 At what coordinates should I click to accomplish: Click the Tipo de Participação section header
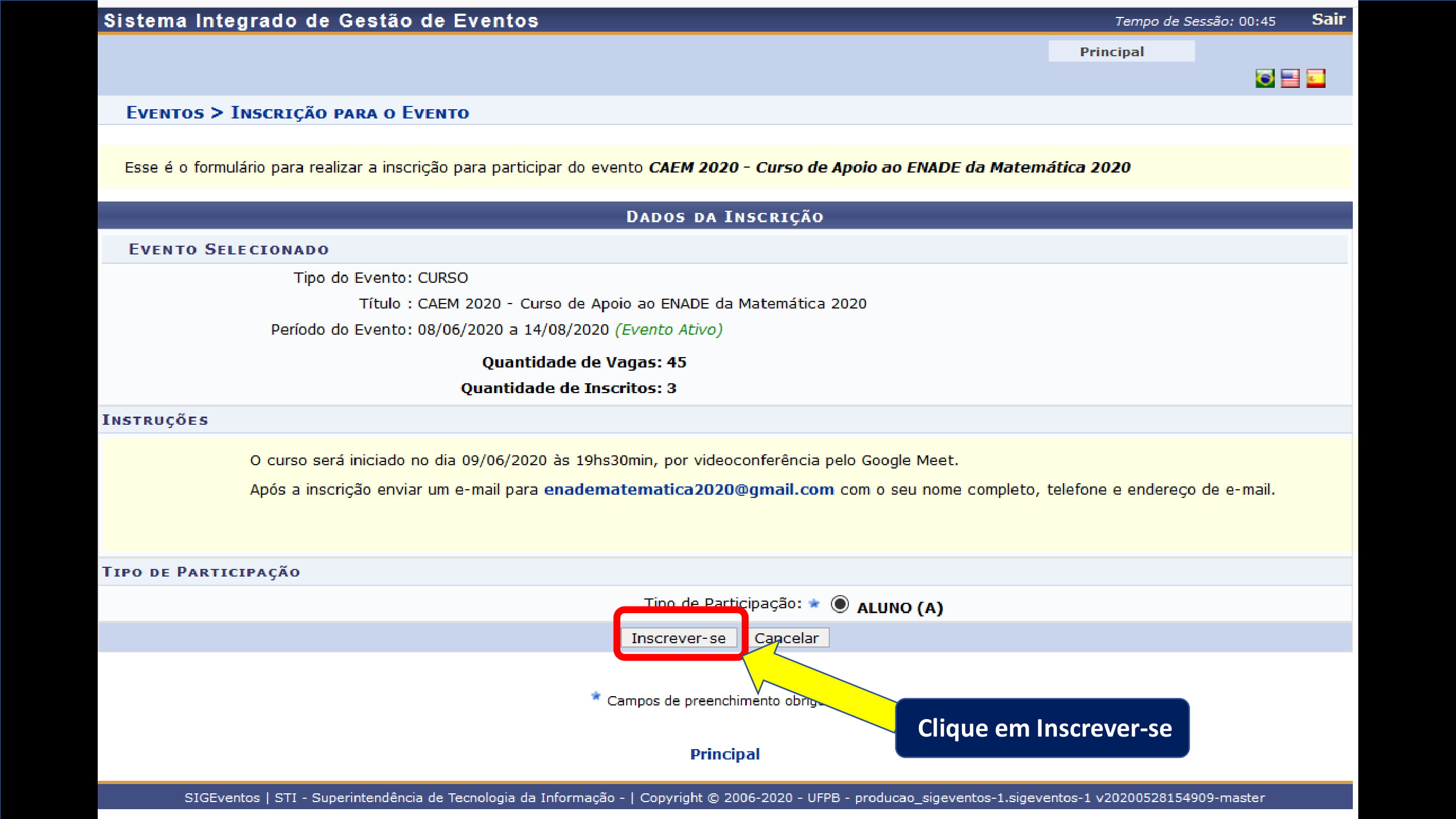click(x=201, y=572)
